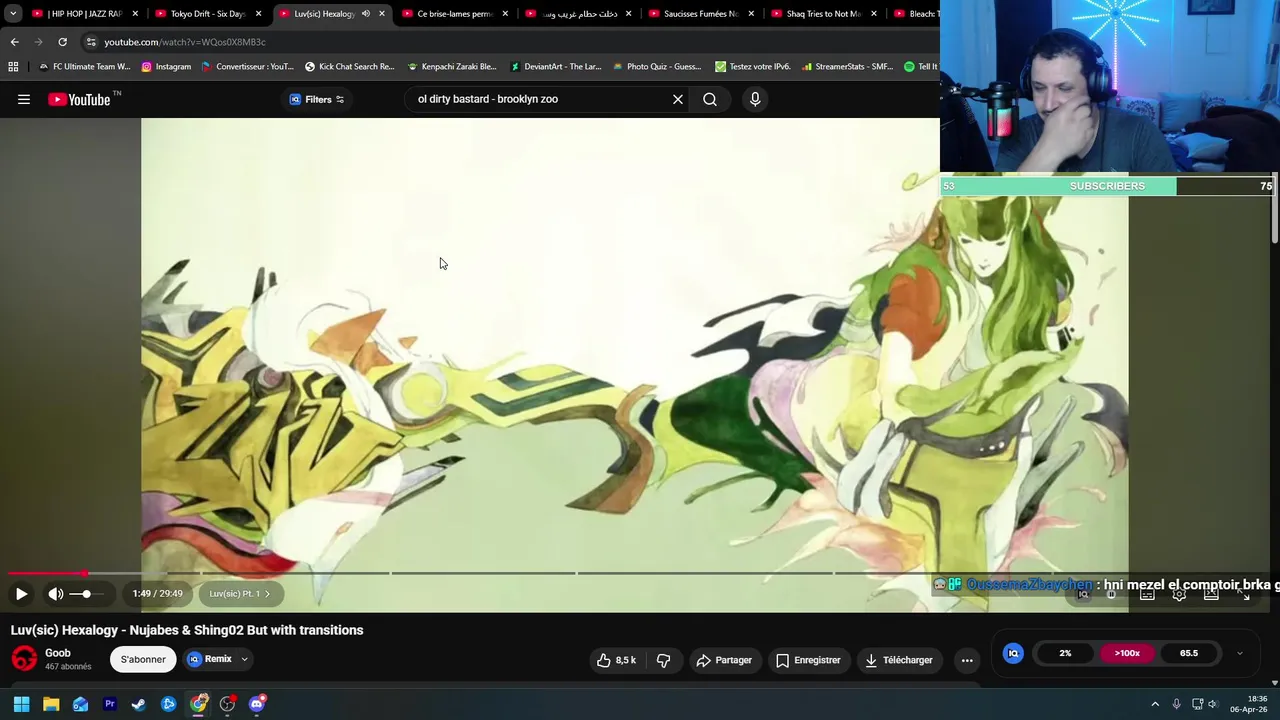Click the blue vidIQ badge icon
Viewport: 1280px width, 720px height.
click(x=1013, y=653)
